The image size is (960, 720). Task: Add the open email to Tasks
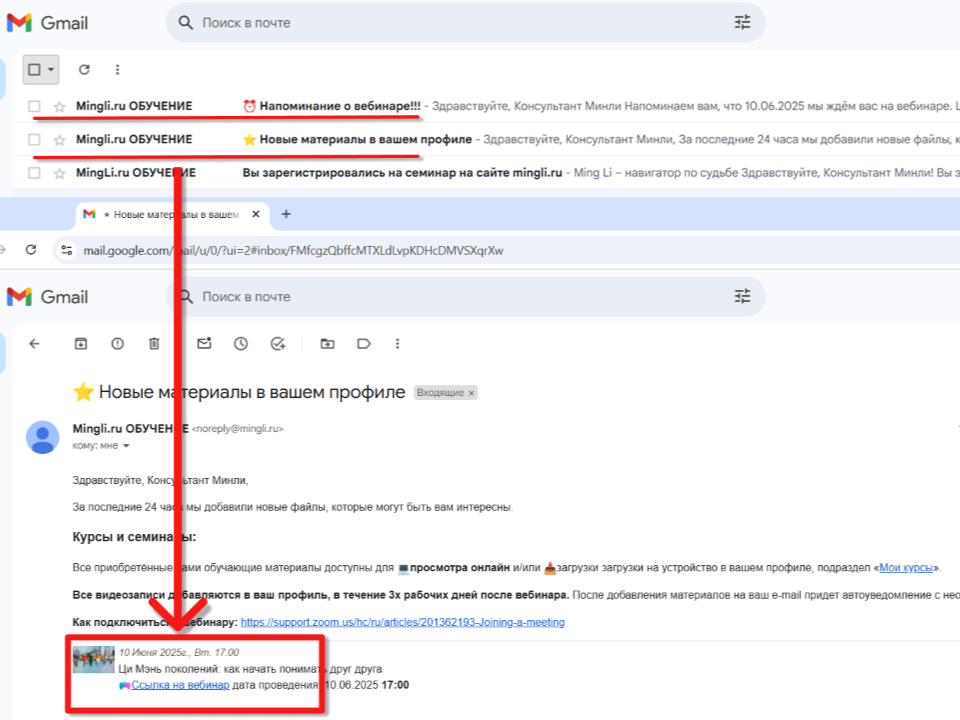tap(278, 344)
